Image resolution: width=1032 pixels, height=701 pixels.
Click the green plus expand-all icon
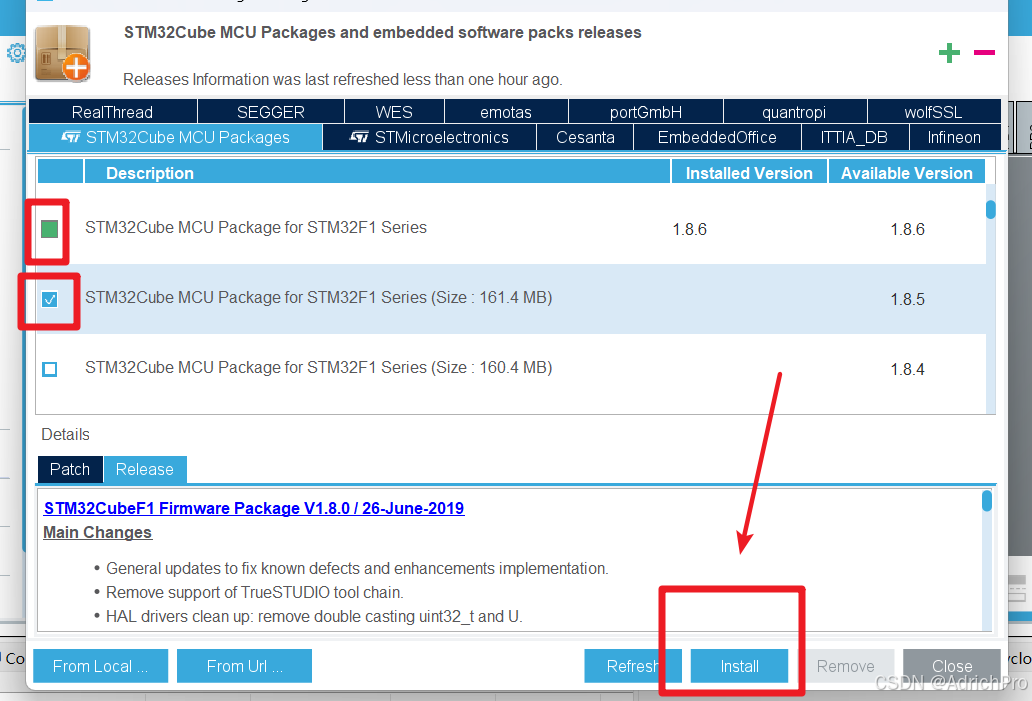[x=948, y=53]
